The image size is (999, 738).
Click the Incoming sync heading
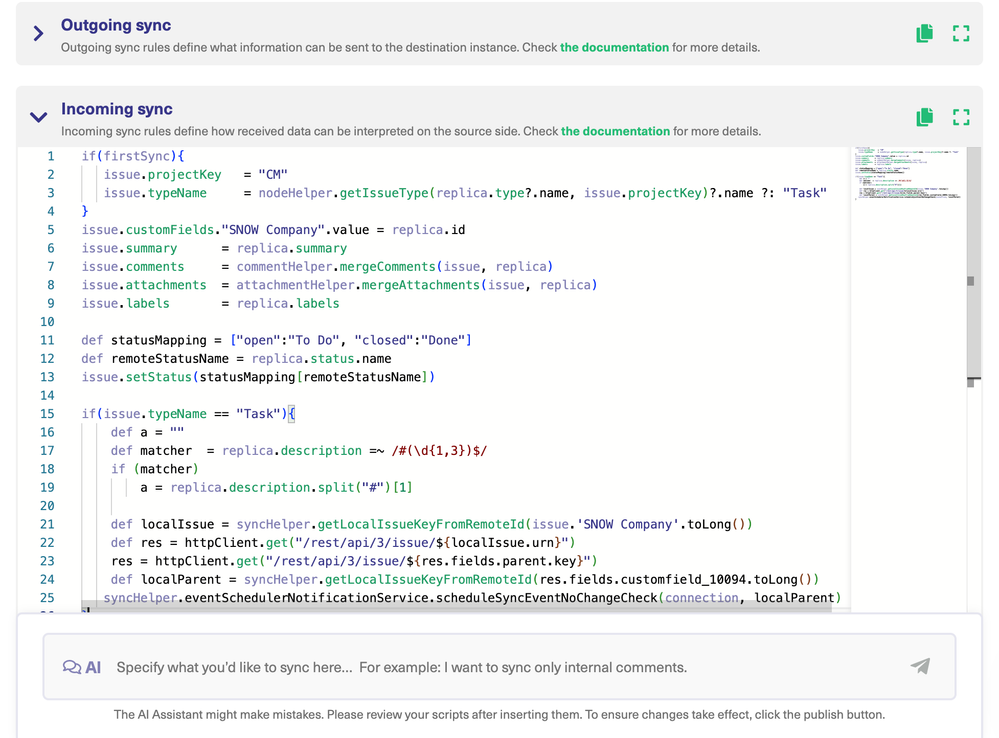tap(117, 109)
